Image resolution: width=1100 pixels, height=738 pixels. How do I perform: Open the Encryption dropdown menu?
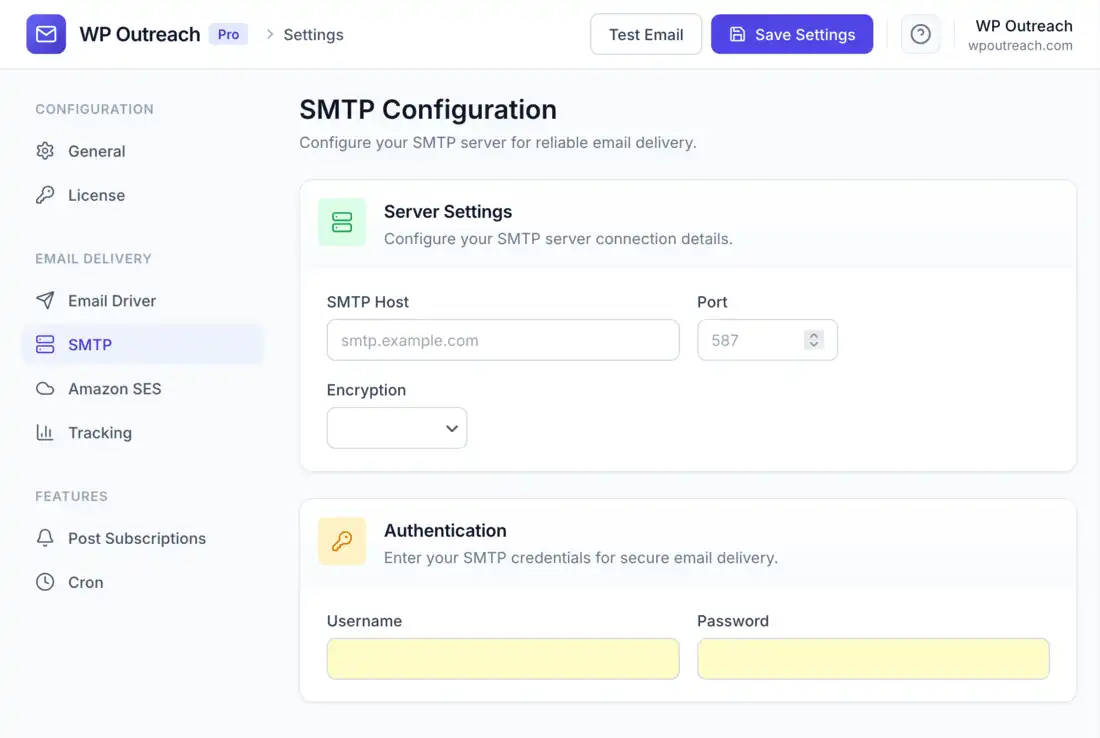coord(396,427)
